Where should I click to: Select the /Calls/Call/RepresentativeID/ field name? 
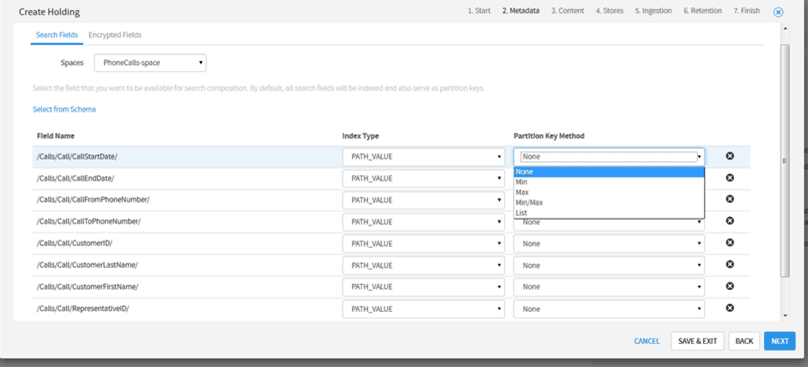click(x=83, y=309)
